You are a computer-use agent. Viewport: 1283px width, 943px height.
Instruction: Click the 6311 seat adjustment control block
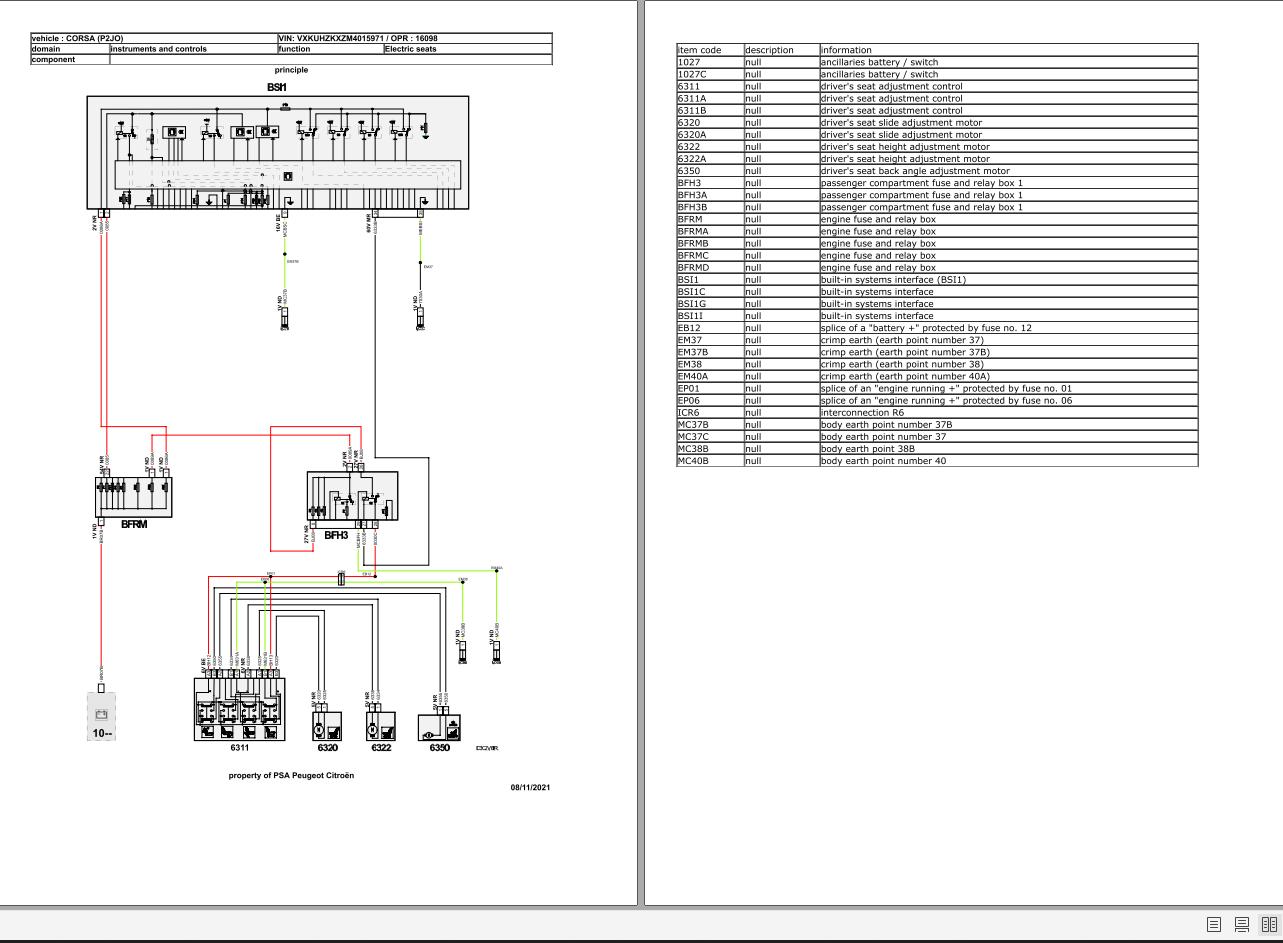point(238,710)
